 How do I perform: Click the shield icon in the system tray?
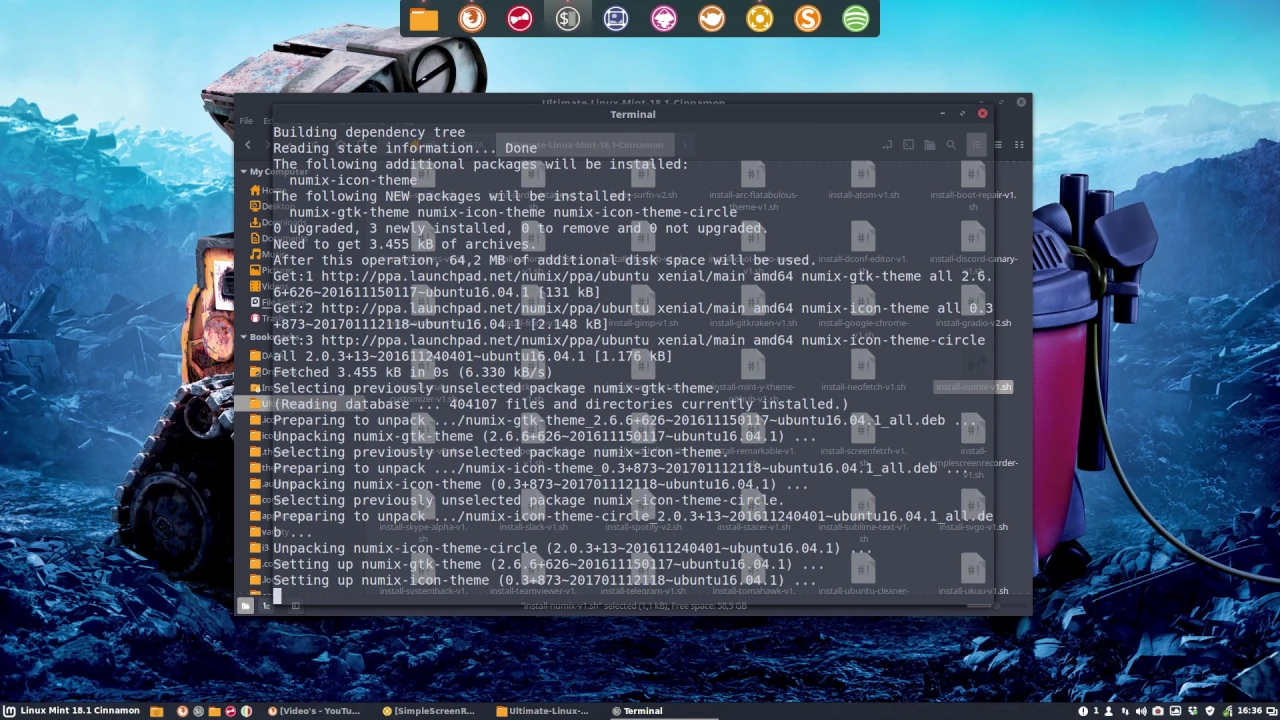(x=1210, y=711)
